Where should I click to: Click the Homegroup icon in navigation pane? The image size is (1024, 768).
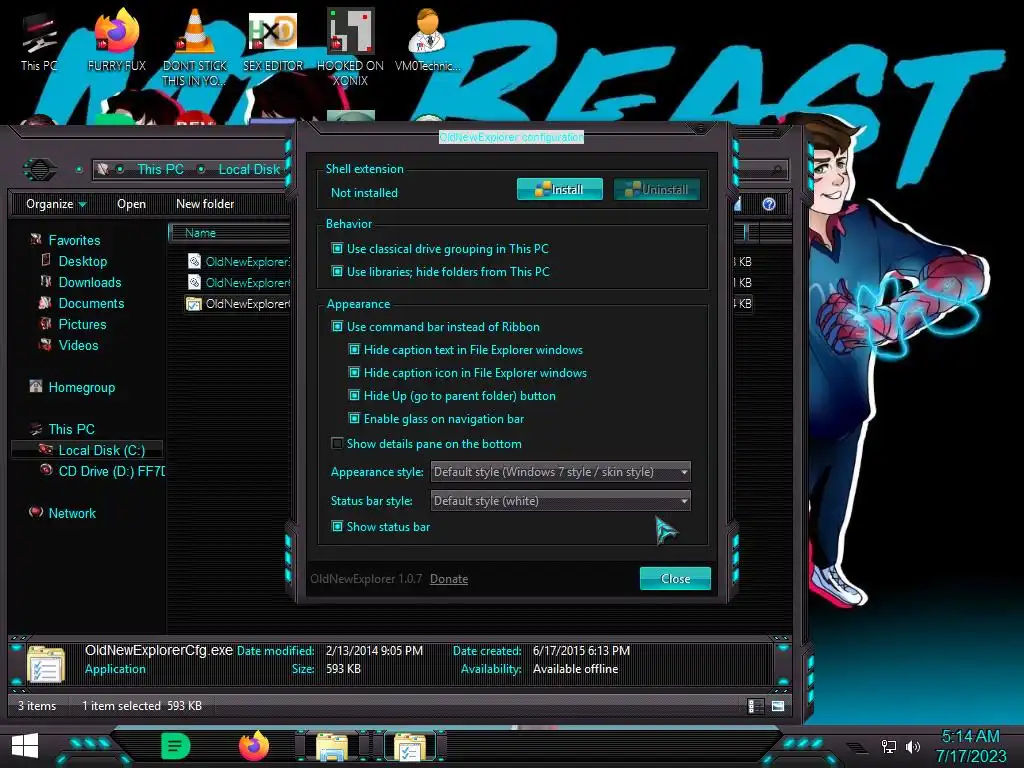tap(36, 387)
